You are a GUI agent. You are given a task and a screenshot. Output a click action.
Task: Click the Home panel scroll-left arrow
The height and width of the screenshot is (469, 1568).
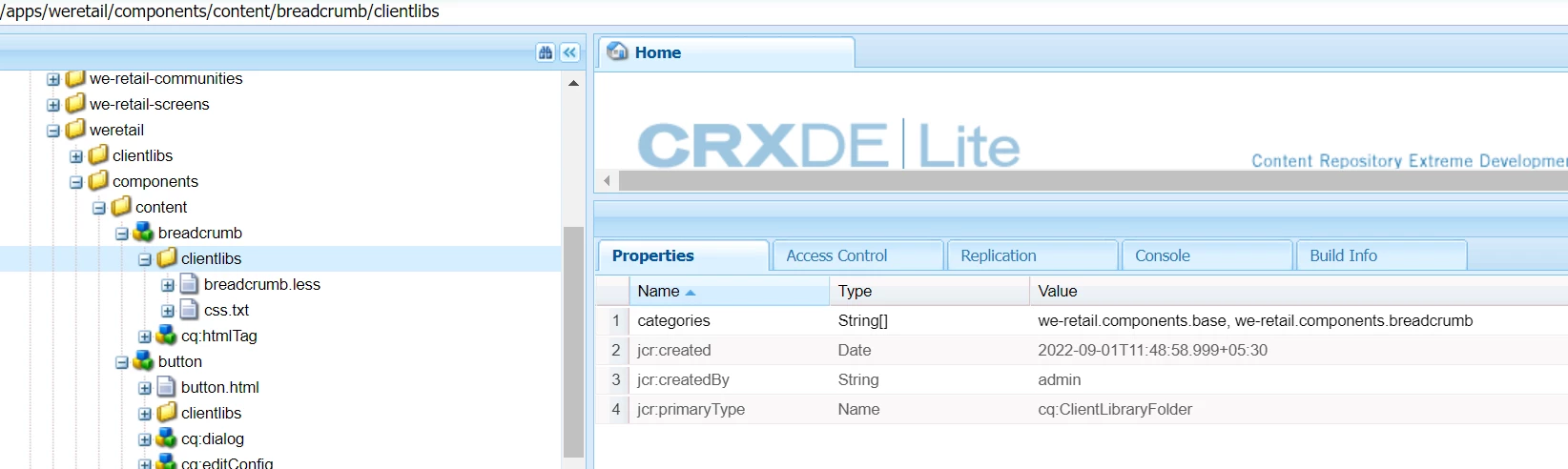tap(607, 180)
